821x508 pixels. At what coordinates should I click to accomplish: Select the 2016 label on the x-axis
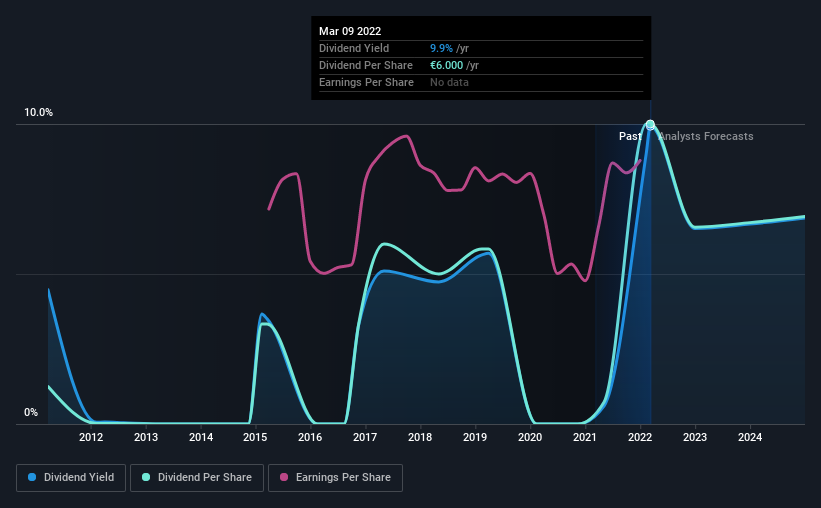(310, 437)
